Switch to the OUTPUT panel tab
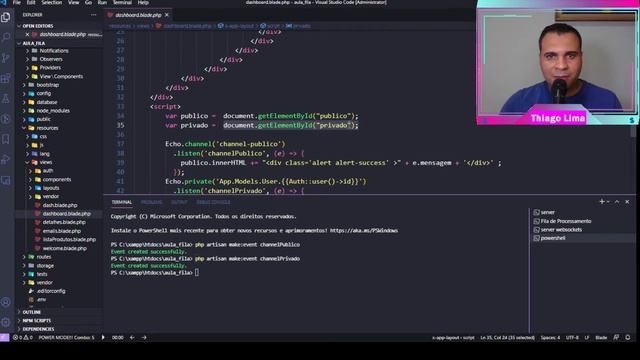This screenshot has width=640, height=360. pyautogui.click(x=179, y=202)
